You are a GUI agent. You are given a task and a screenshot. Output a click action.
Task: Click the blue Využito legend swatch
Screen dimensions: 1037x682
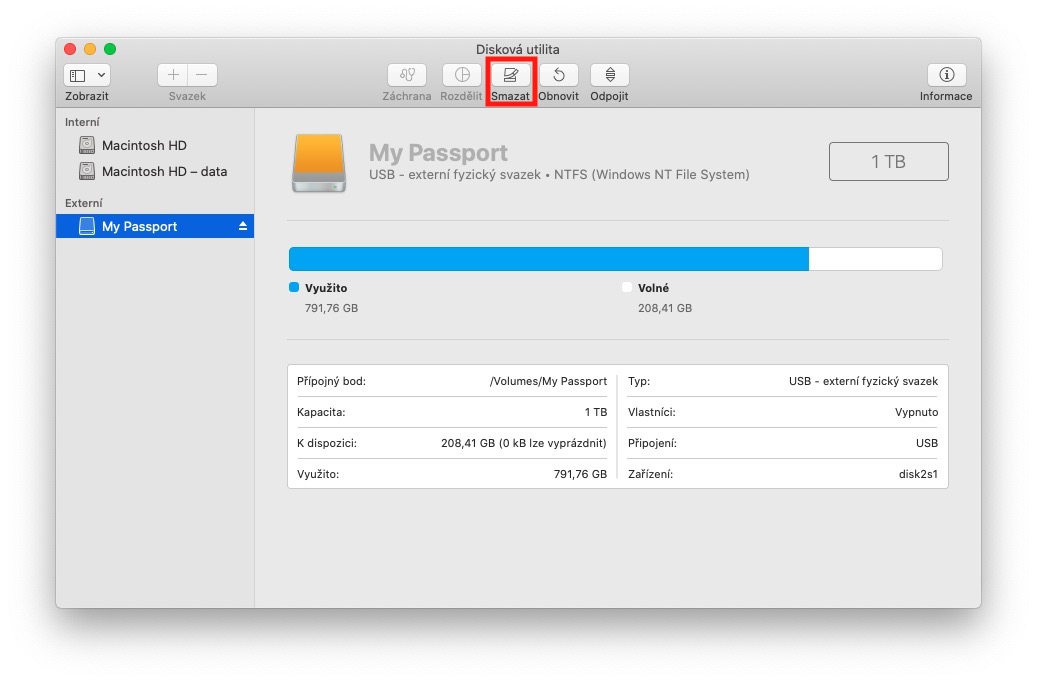point(294,287)
